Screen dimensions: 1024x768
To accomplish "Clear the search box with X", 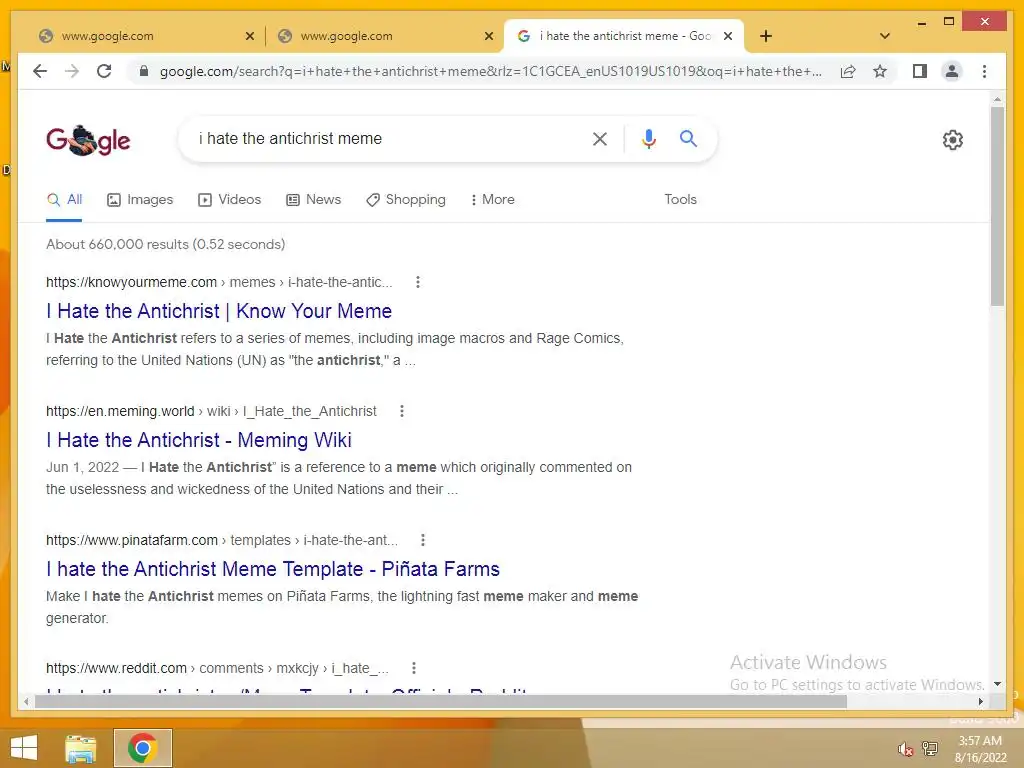I will click(600, 138).
